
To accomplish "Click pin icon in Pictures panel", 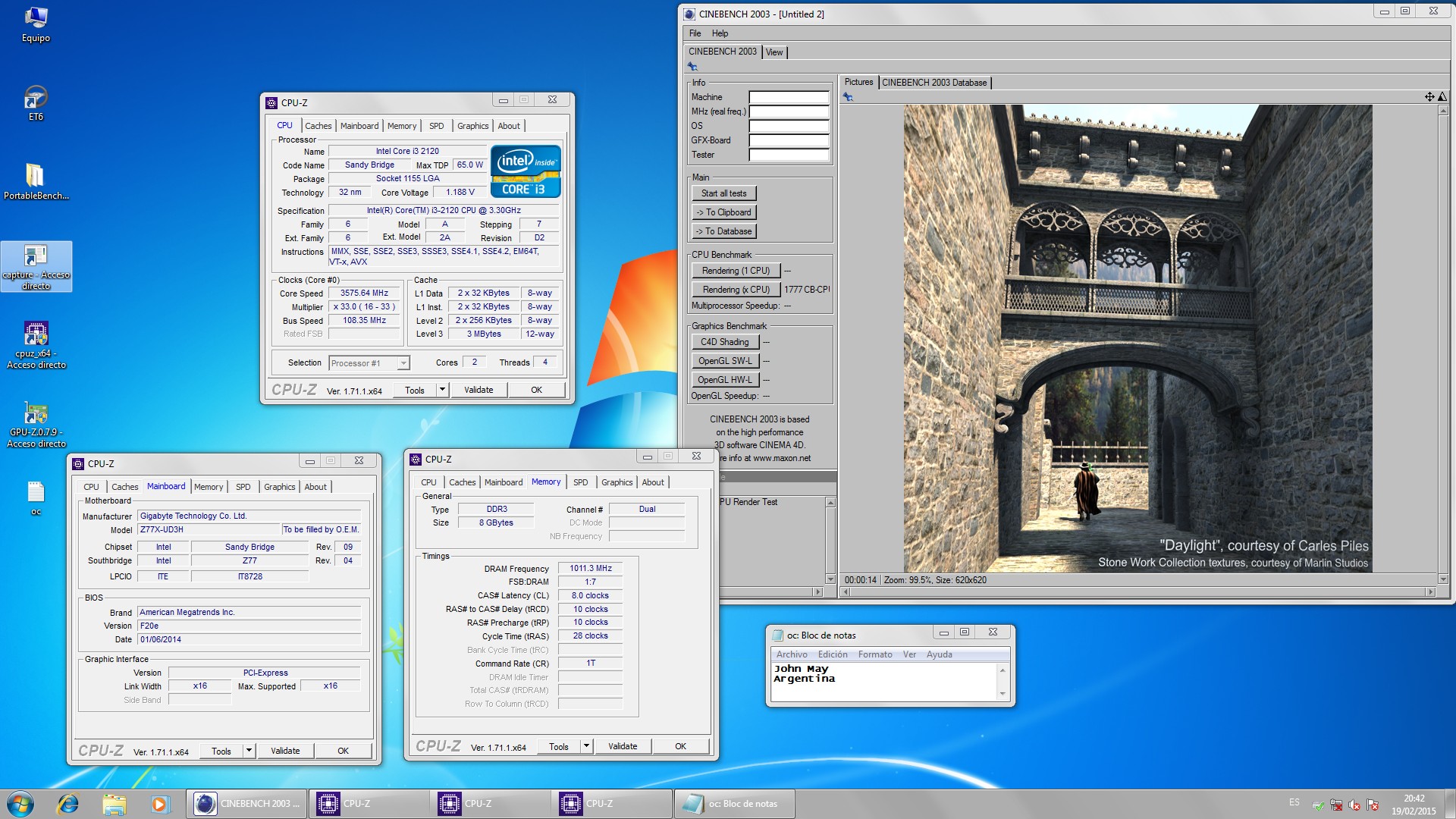I will pyautogui.click(x=848, y=97).
